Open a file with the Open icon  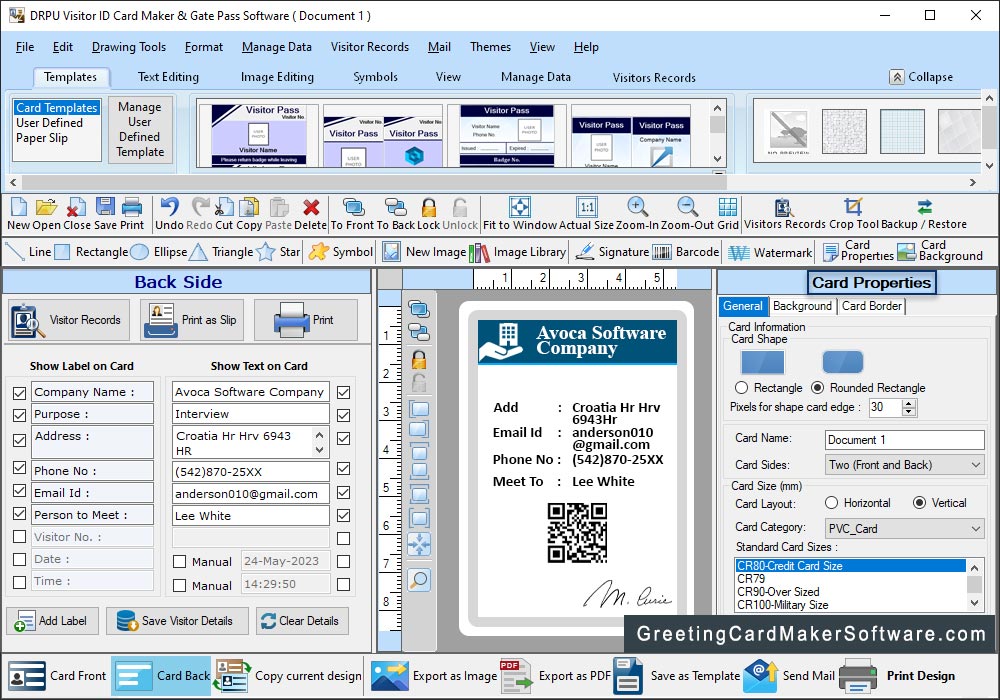[46, 207]
